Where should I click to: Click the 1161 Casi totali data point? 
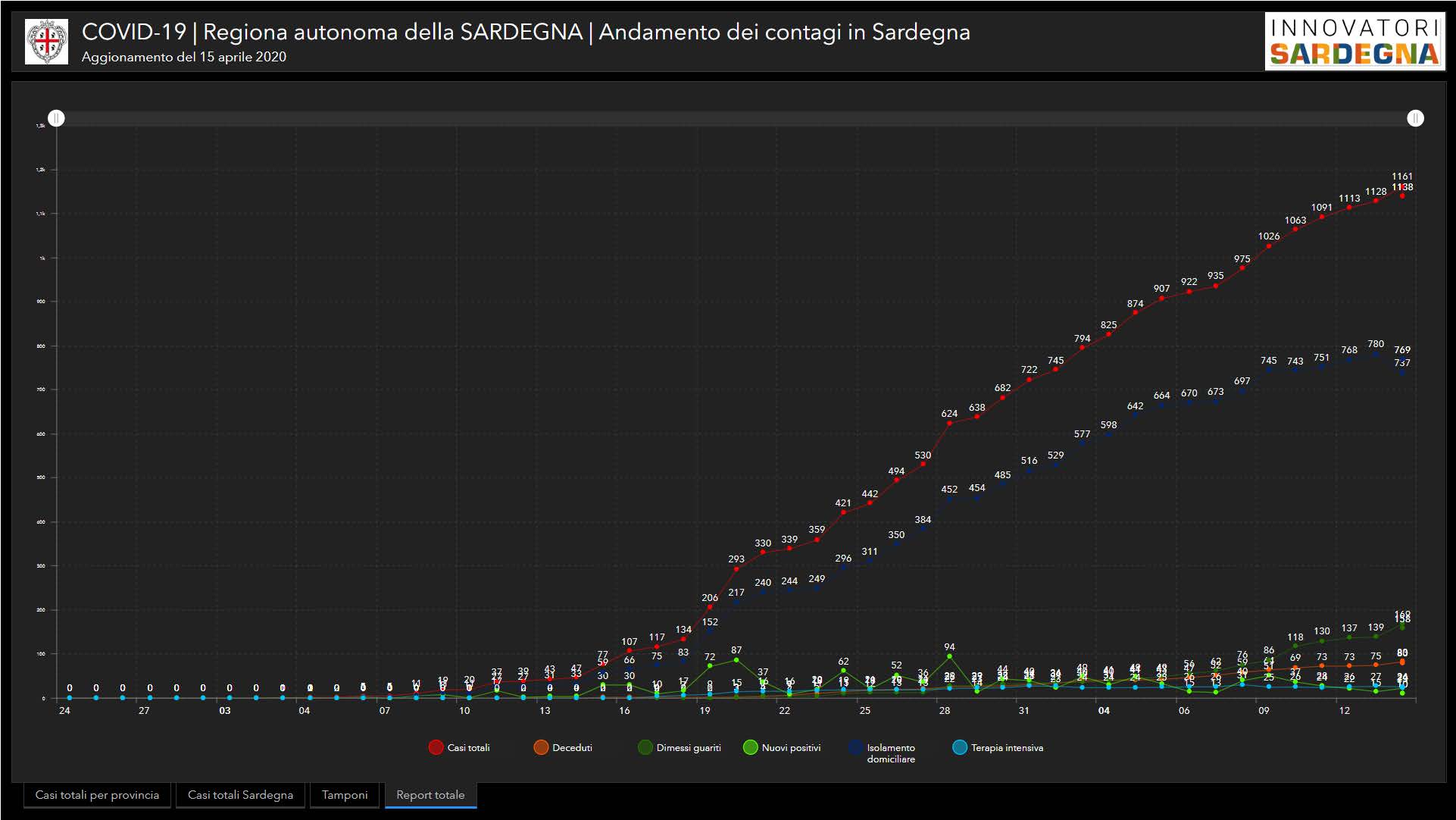[1402, 186]
